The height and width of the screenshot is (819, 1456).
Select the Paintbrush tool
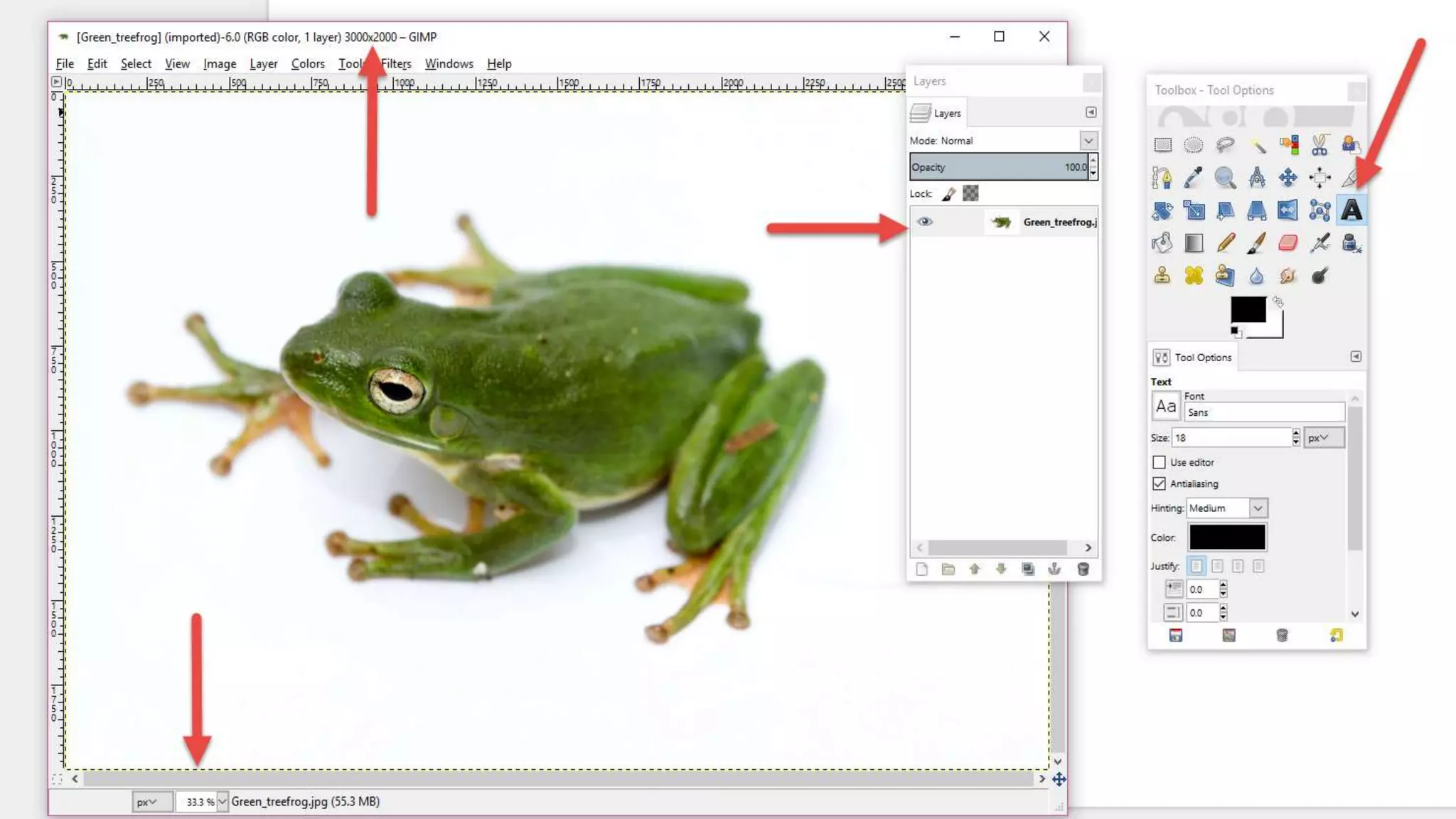click(x=1256, y=243)
